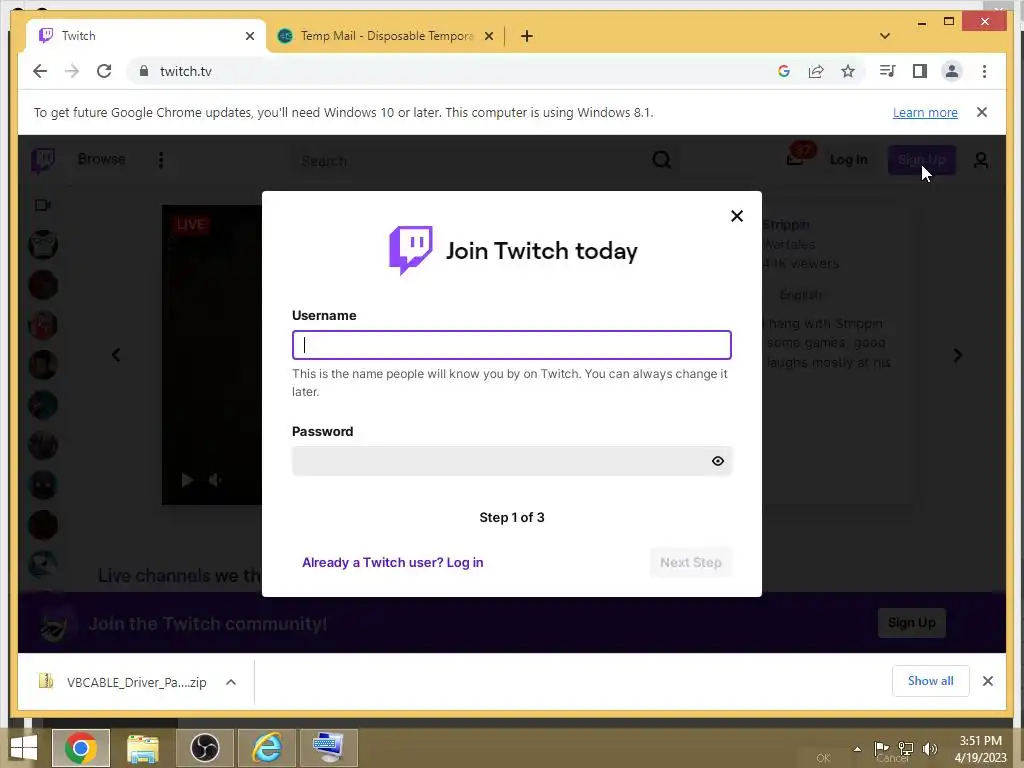1024x768 pixels.
Task: Open File Explorer from the taskbar
Action: point(143,748)
